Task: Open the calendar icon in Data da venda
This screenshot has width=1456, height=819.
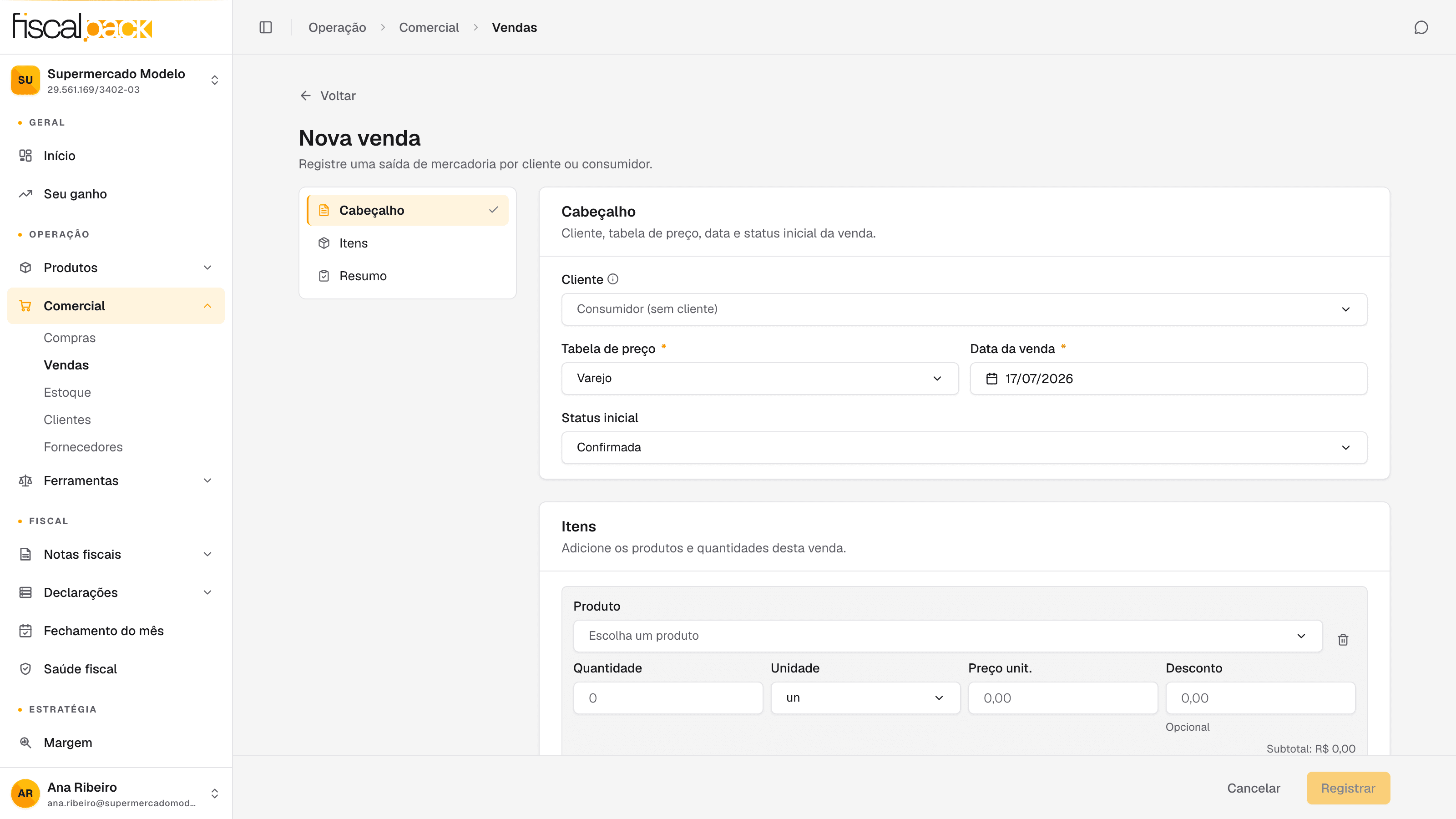Action: 991,379
